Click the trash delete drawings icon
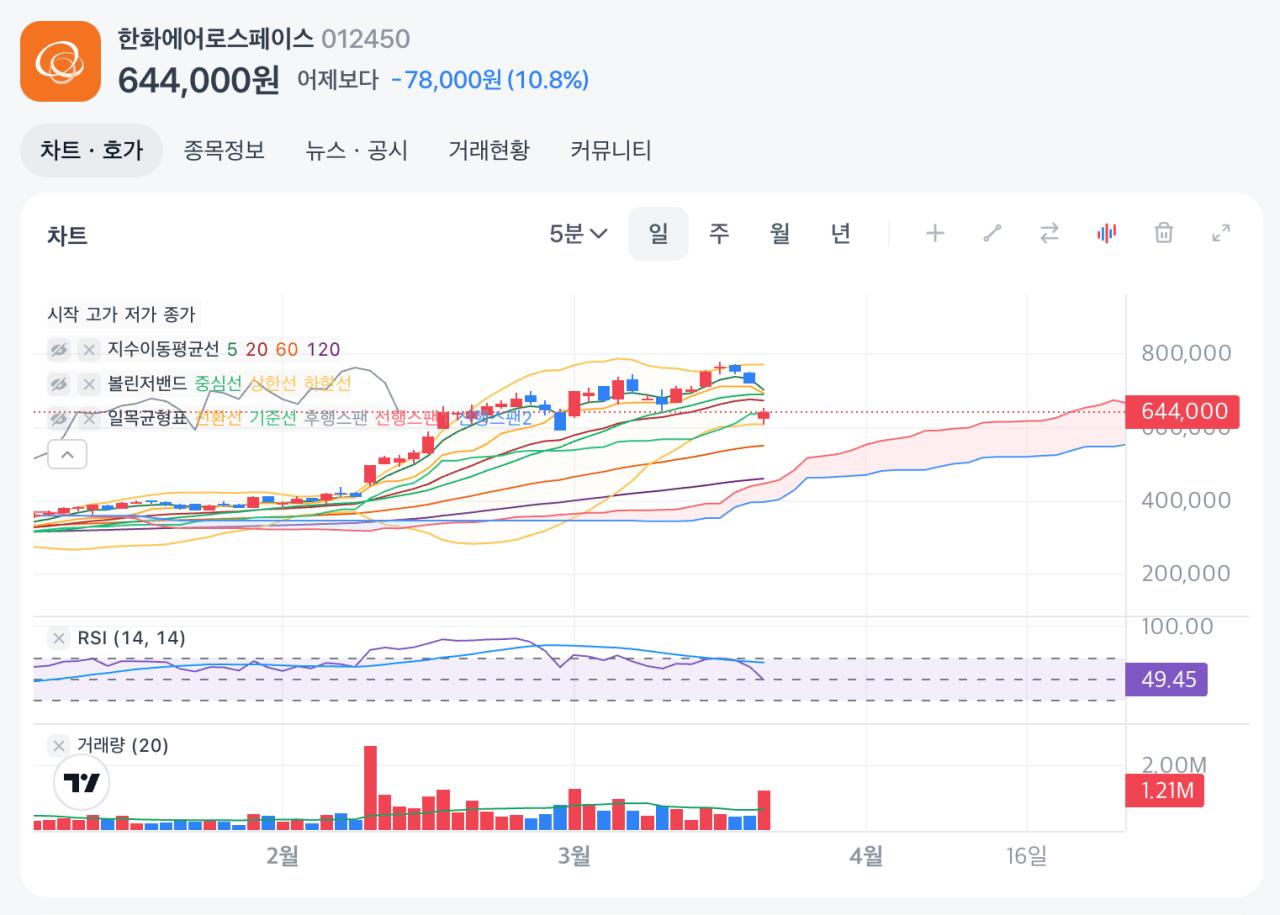The height and width of the screenshot is (915, 1280). pyautogui.click(x=1164, y=234)
